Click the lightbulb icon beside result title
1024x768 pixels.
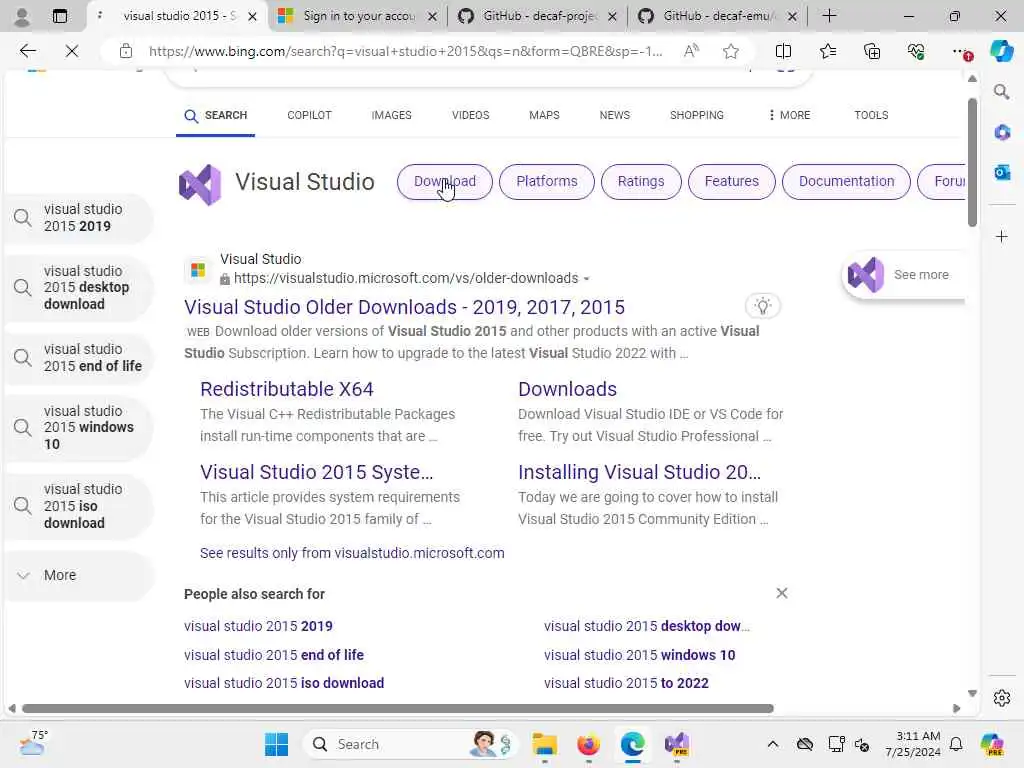[763, 306]
